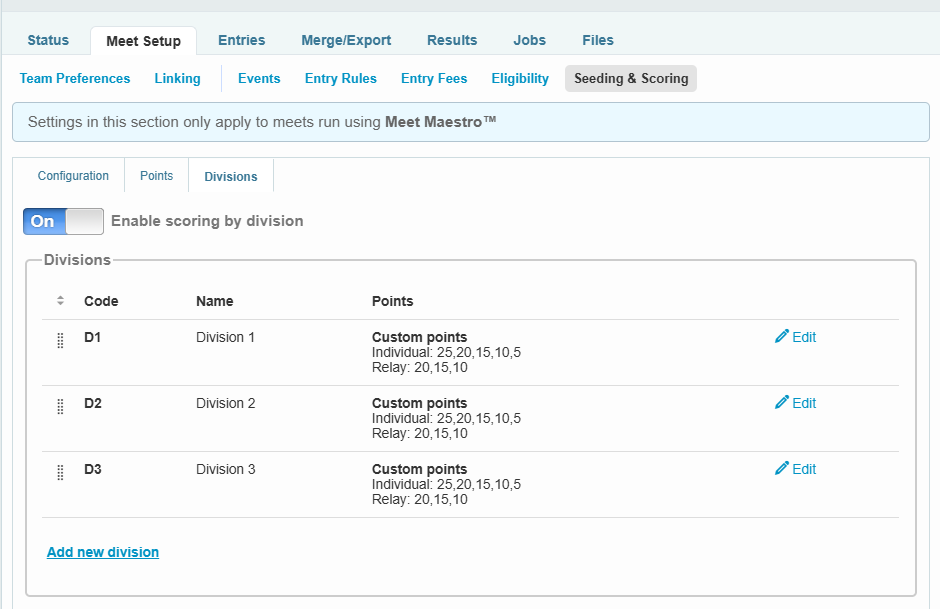Click the pencil Edit icon for Division 3
The height and width of the screenshot is (609, 940).
tap(782, 469)
